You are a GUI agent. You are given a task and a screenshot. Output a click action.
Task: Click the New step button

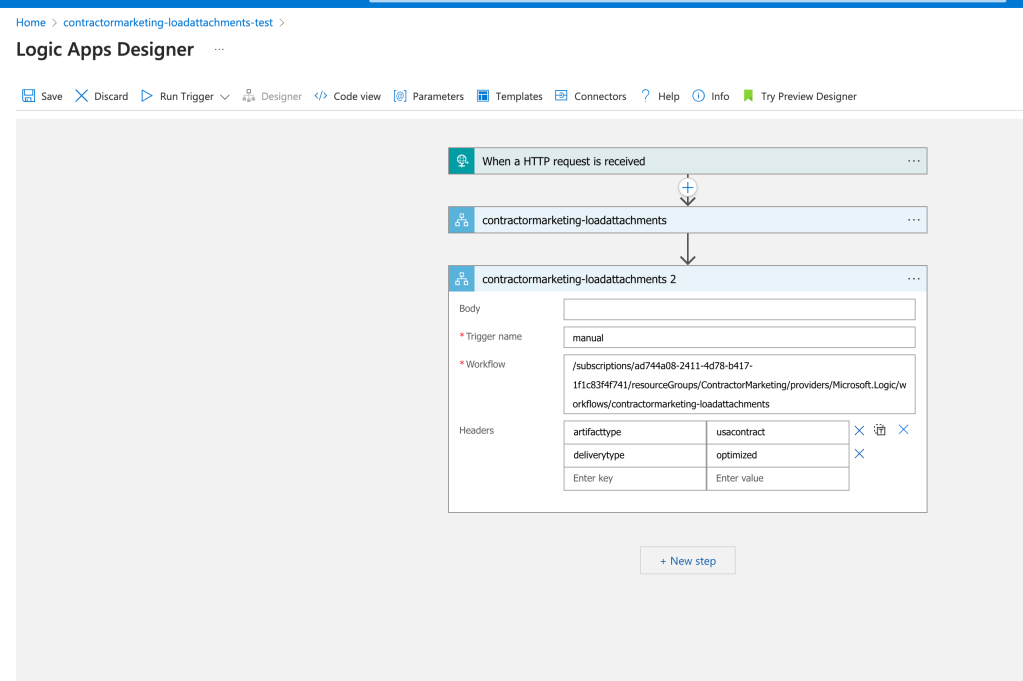point(688,560)
